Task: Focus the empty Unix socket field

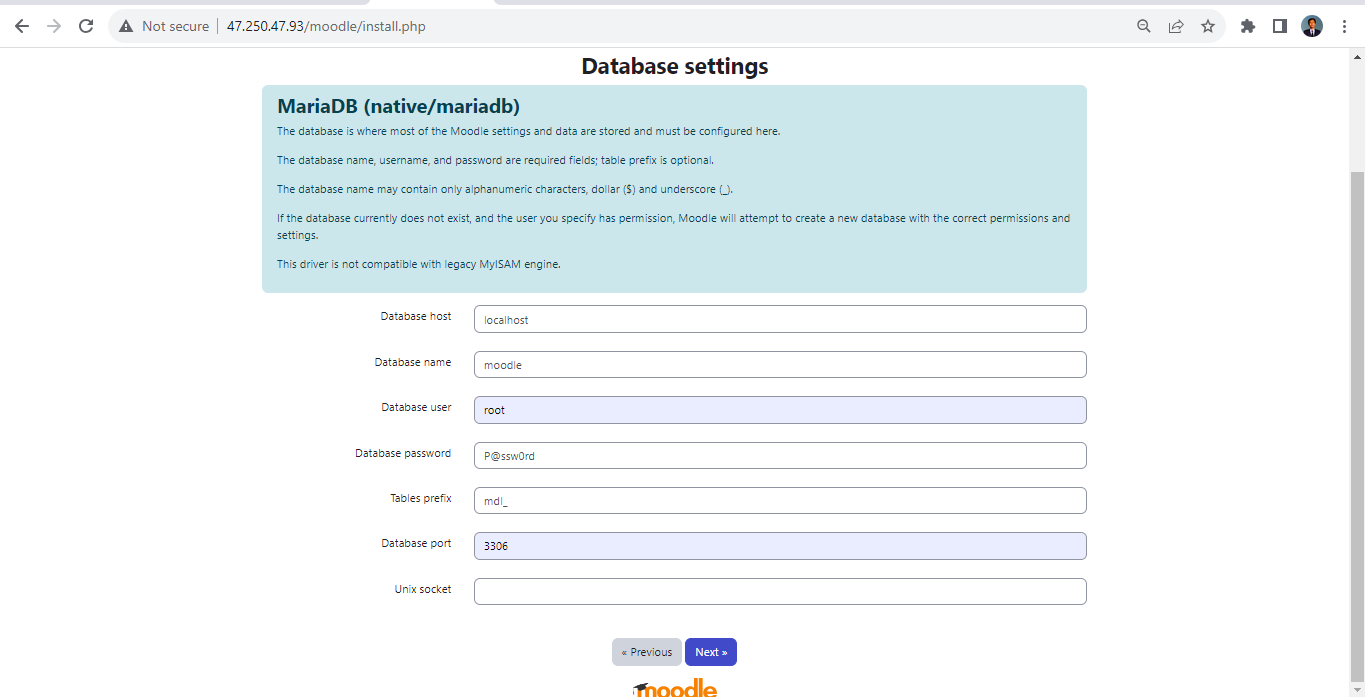Action: (x=780, y=591)
